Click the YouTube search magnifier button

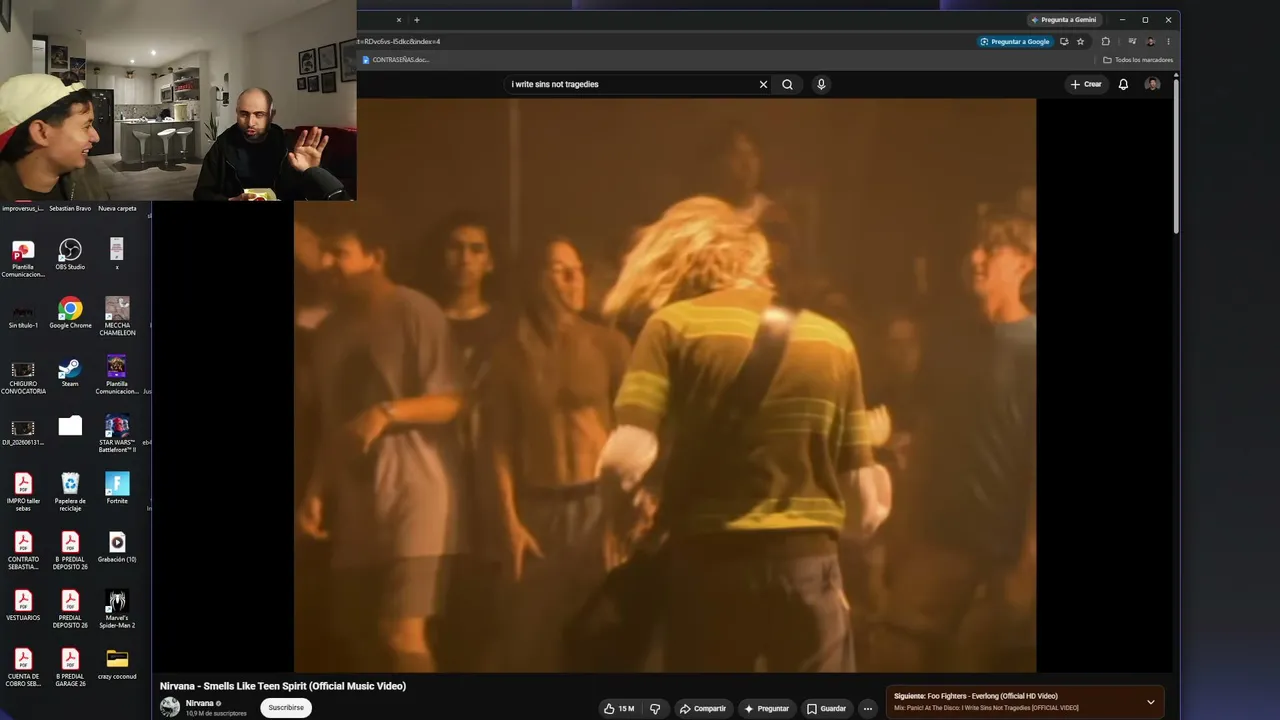point(787,84)
